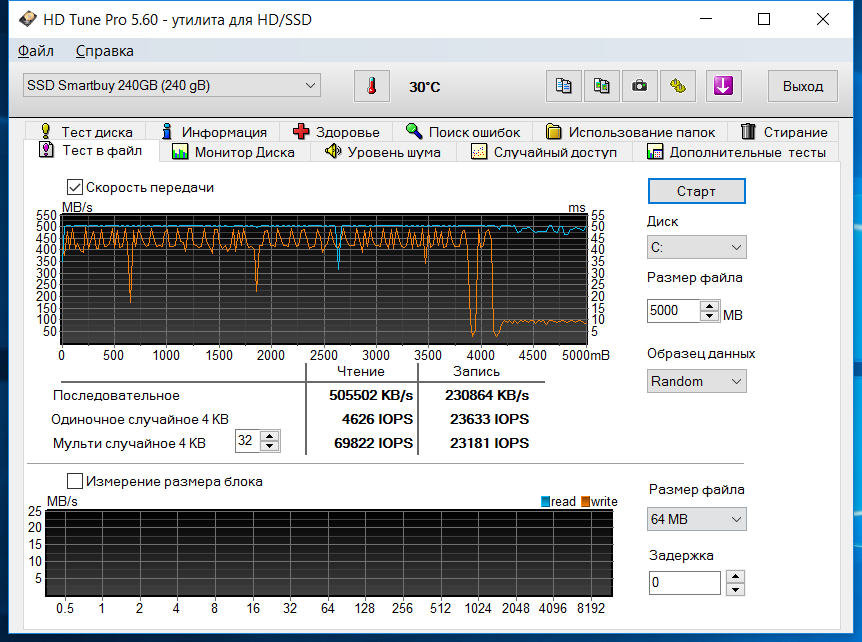Click the Выход button
The image size is (862, 642).
coord(803,86)
